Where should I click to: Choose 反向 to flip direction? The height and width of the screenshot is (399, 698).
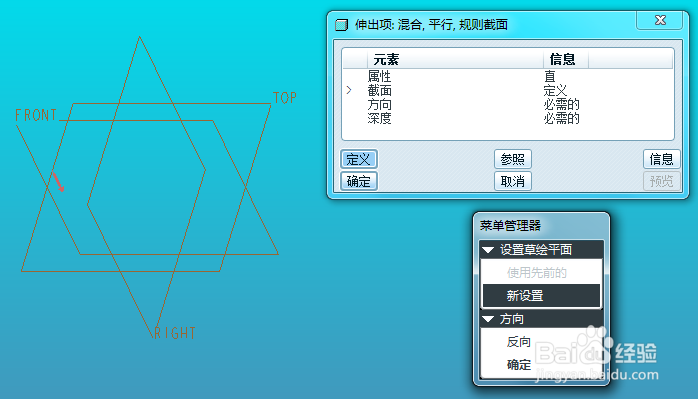pos(519,342)
